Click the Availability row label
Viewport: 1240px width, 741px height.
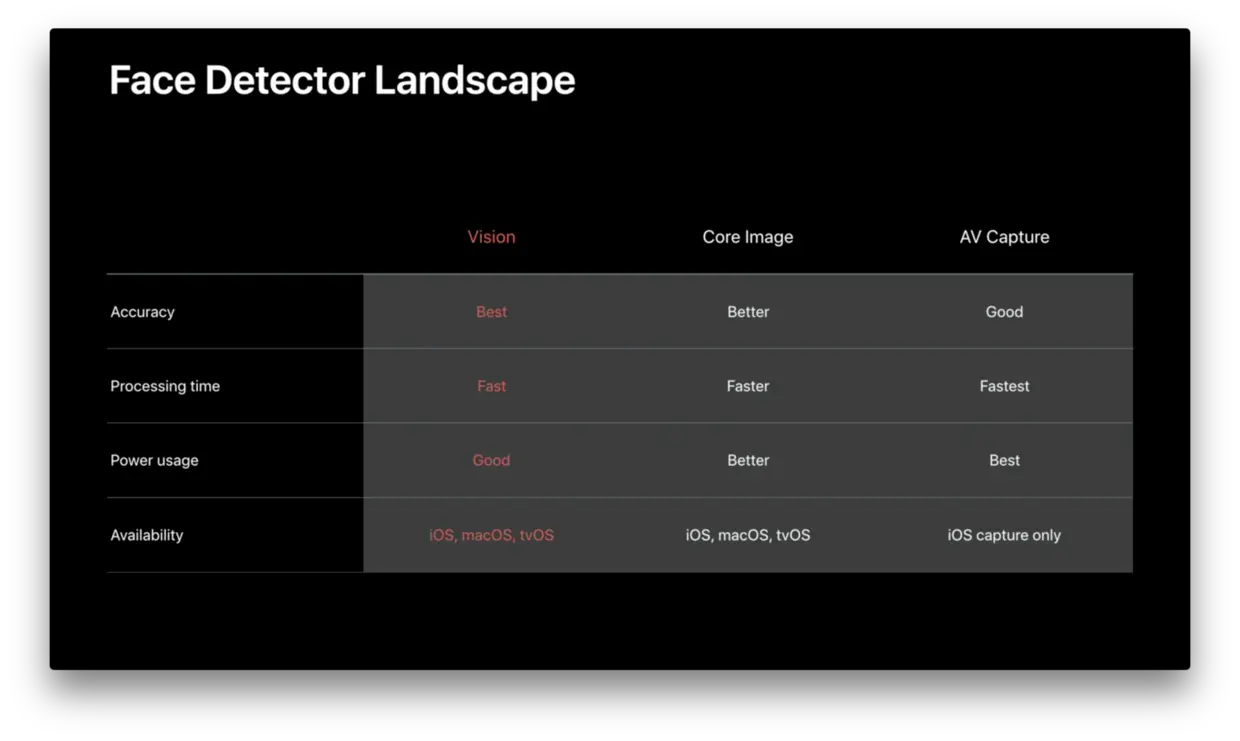click(x=147, y=535)
